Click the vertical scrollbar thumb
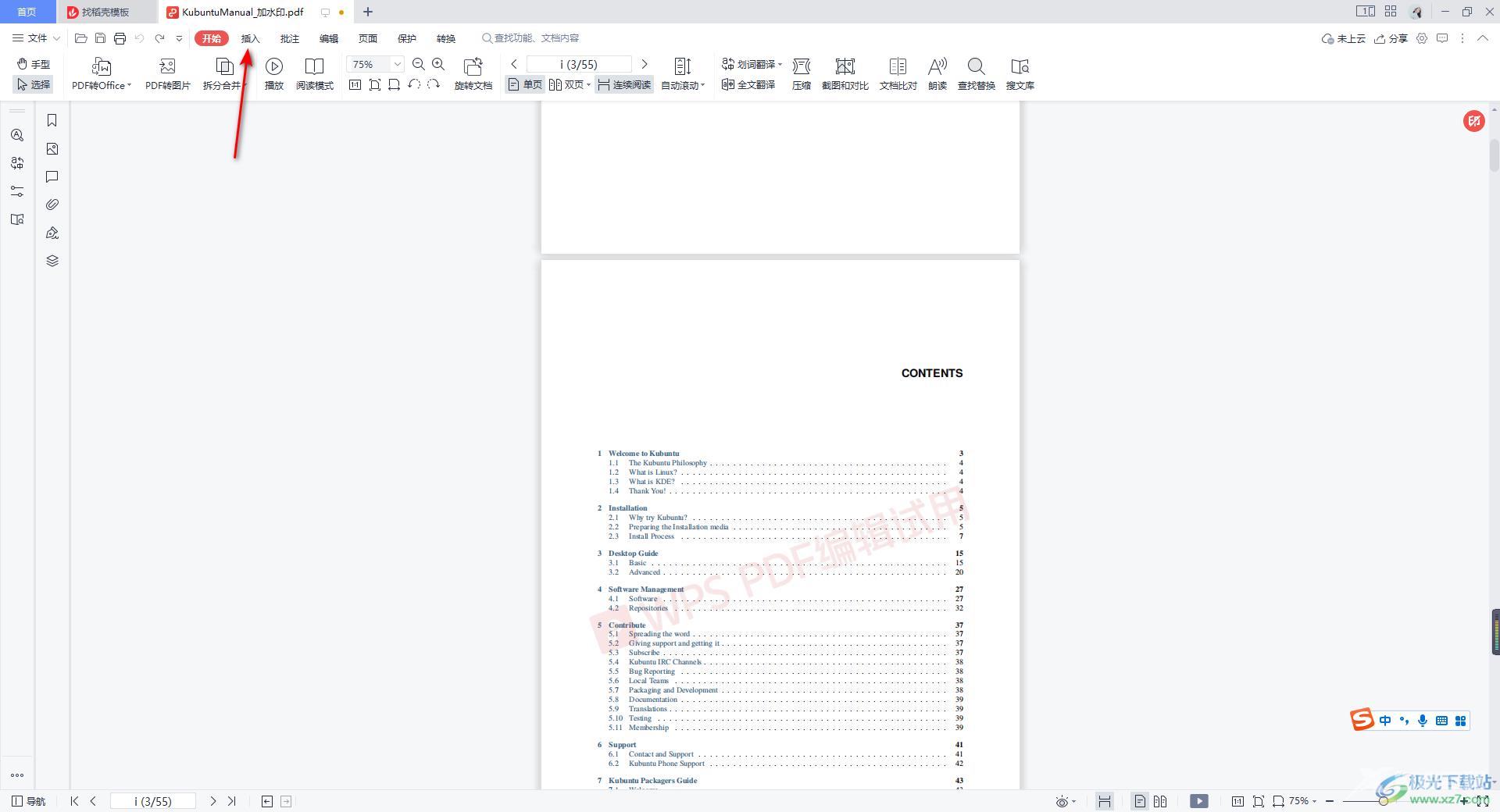The image size is (1500, 812). click(1494, 154)
